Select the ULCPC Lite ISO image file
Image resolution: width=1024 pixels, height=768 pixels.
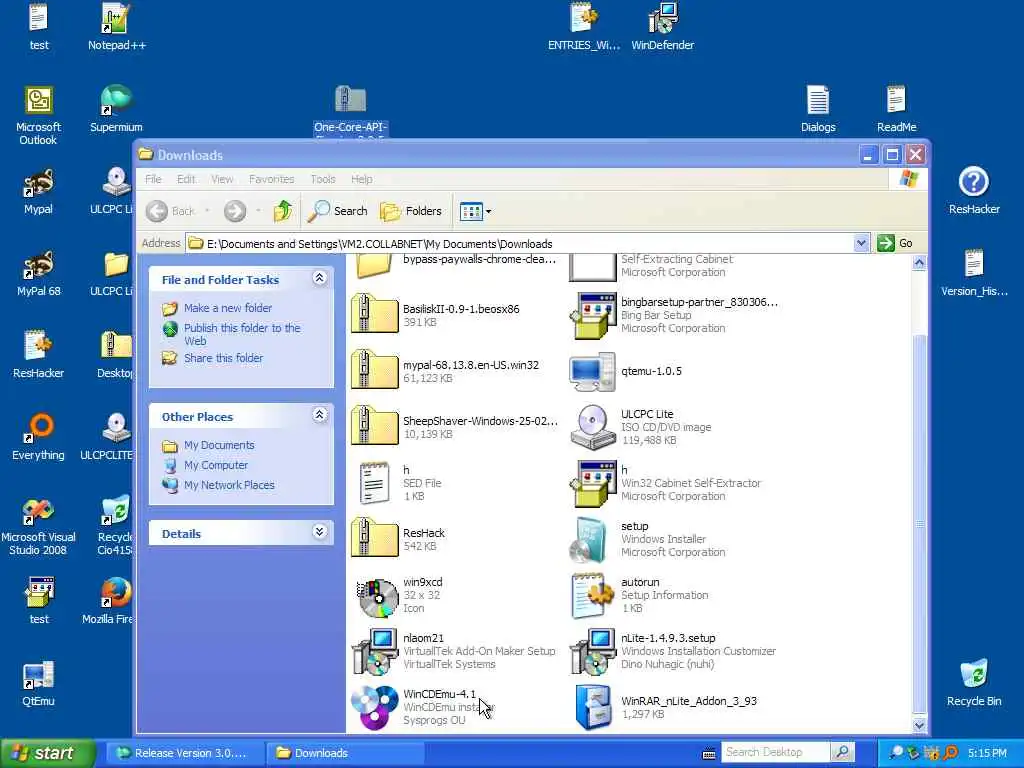pos(641,426)
